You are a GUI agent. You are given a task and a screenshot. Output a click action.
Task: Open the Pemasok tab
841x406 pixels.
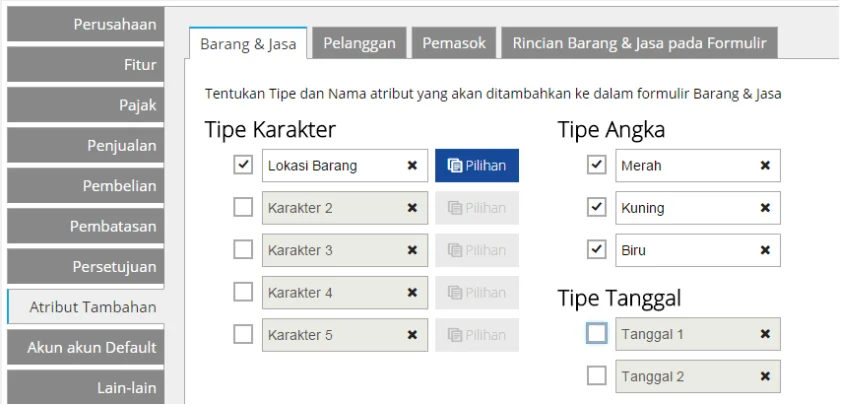tap(454, 43)
